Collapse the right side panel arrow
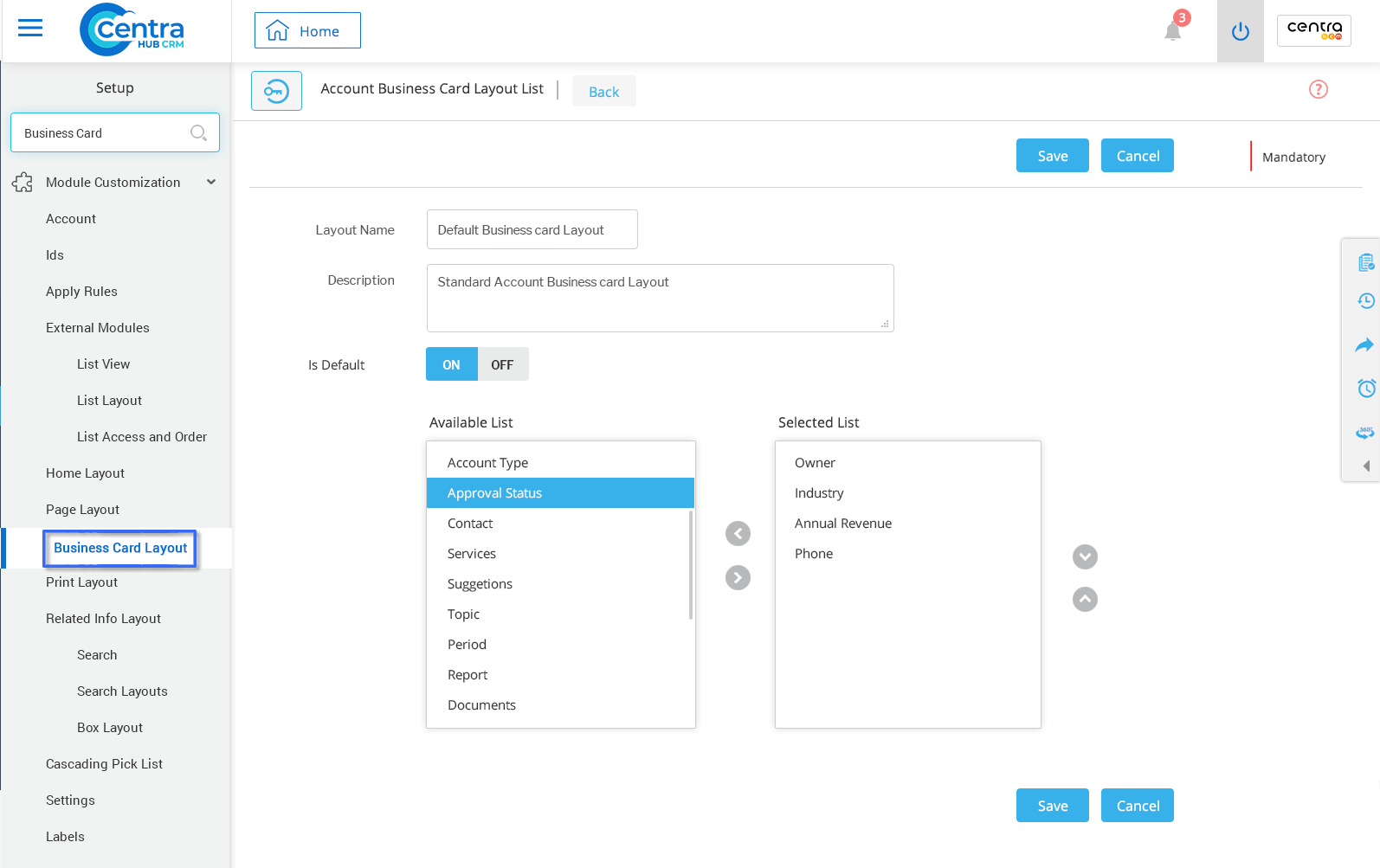This screenshot has height=868, width=1380. click(1366, 466)
